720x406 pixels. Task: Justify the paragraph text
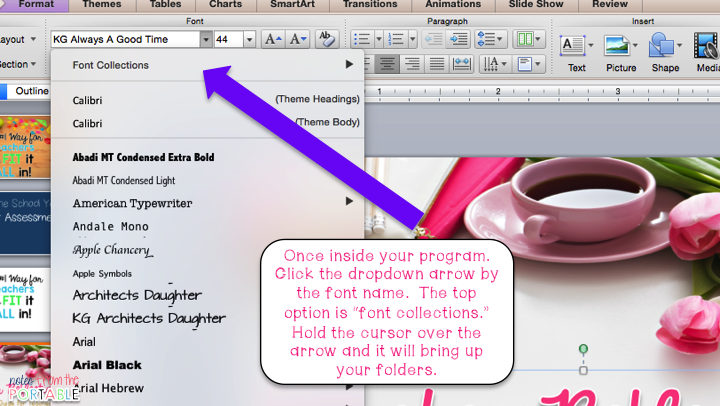click(436, 64)
